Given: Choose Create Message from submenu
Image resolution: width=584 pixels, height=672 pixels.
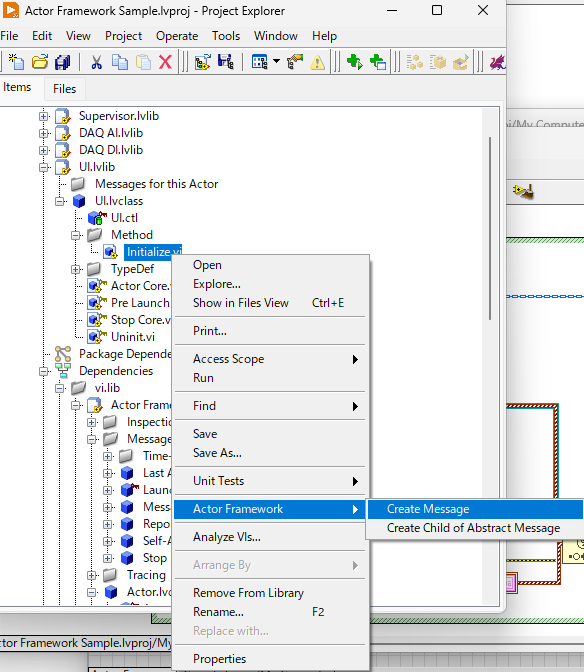Looking at the screenshot, I should pyautogui.click(x=475, y=509).
